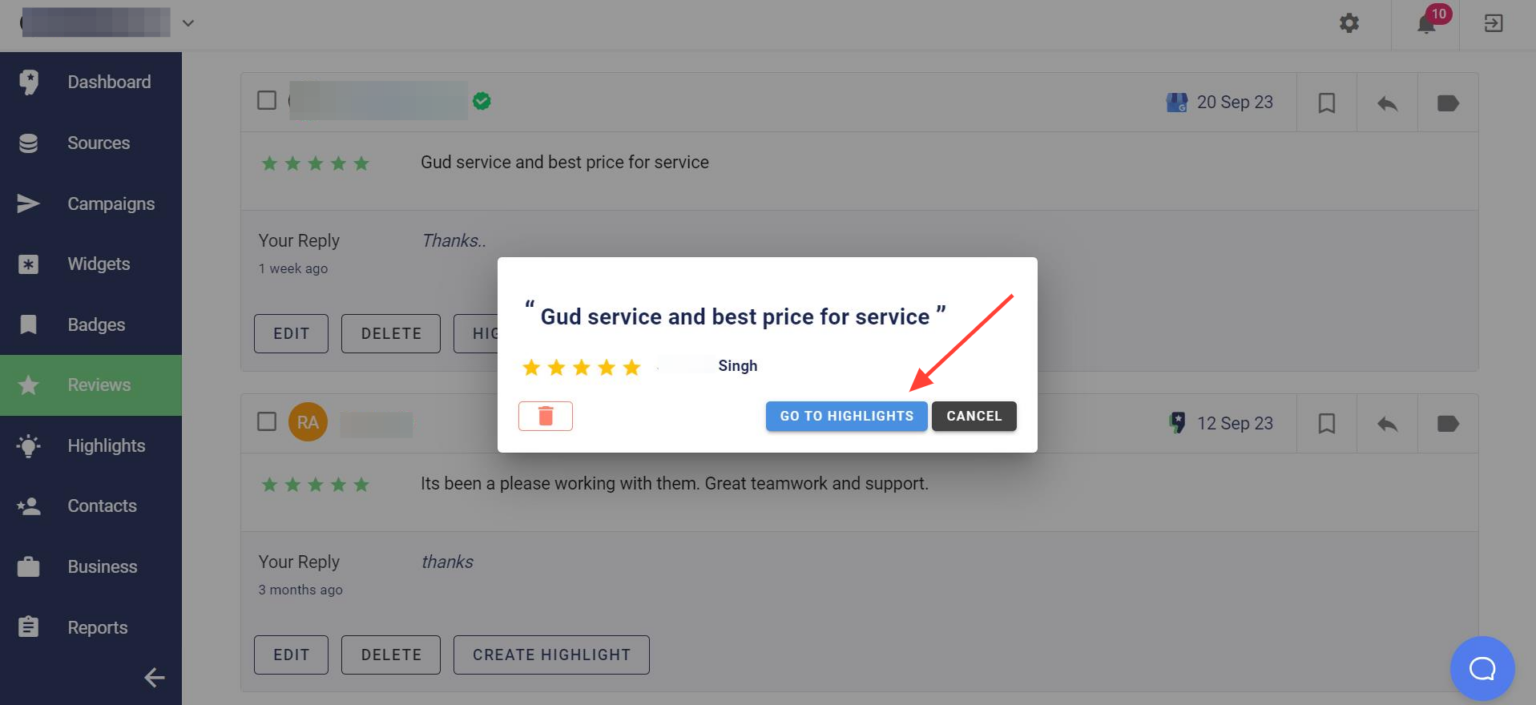Click the red trash icon in dialog
Image resolution: width=1536 pixels, height=705 pixels.
[545, 416]
